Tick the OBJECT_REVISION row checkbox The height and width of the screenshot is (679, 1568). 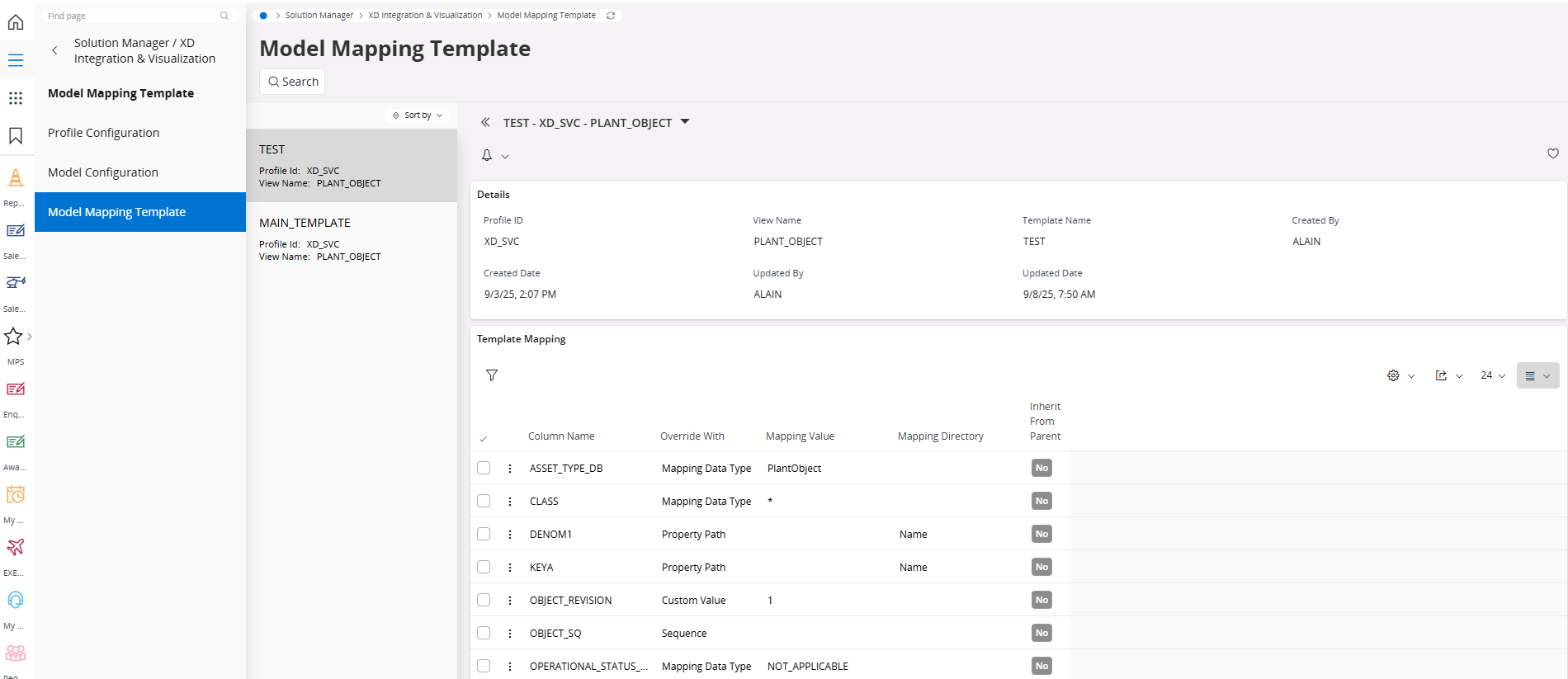[484, 600]
